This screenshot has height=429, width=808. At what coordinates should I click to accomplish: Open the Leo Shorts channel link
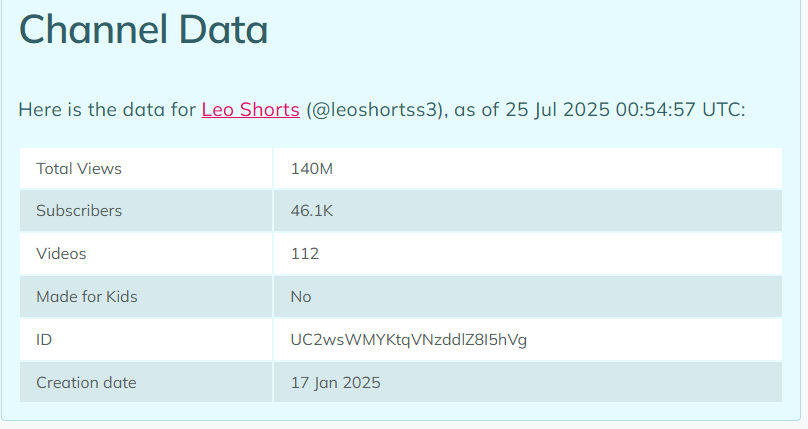[x=250, y=110]
